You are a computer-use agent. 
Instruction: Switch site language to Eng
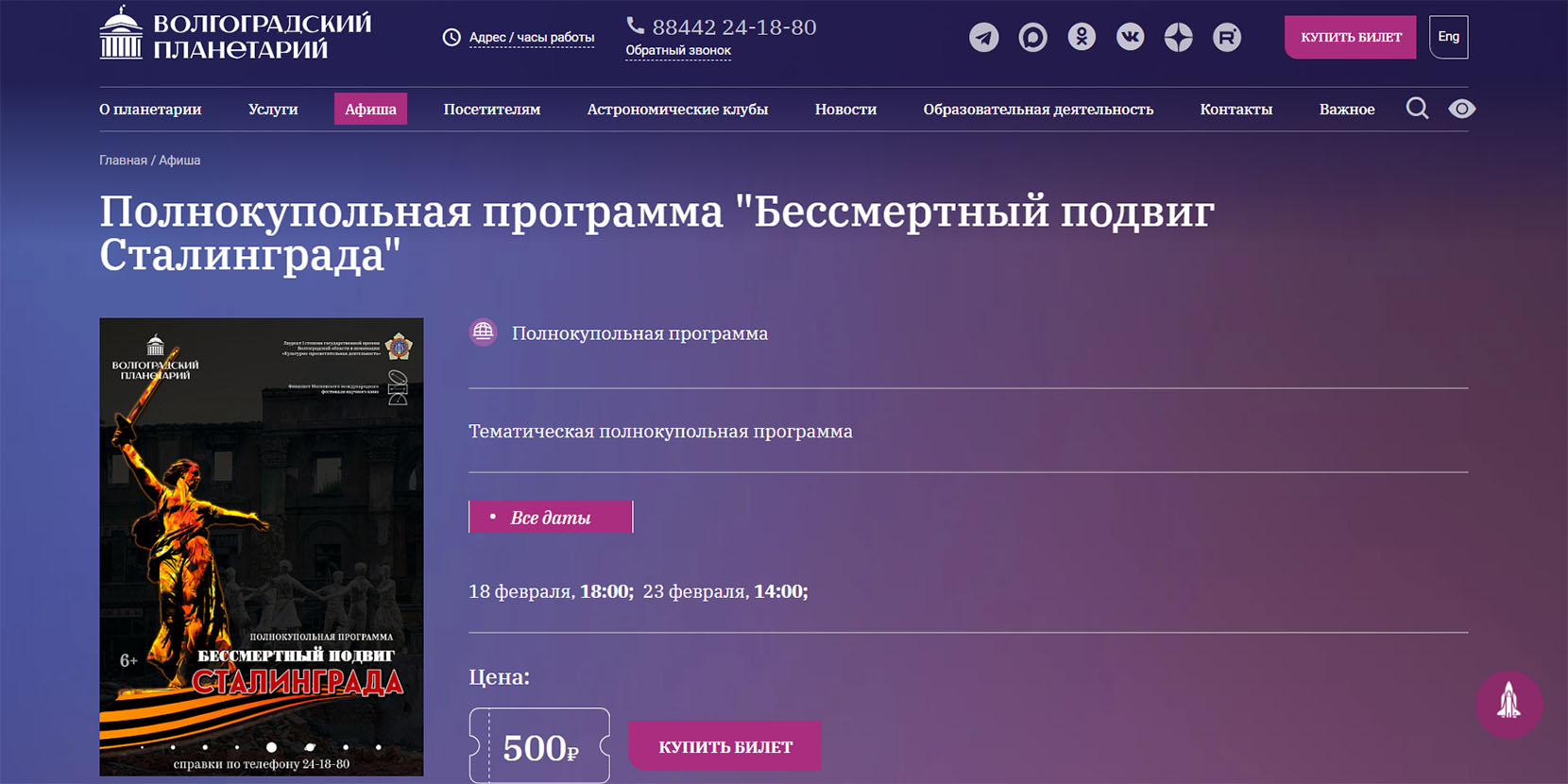click(1448, 37)
